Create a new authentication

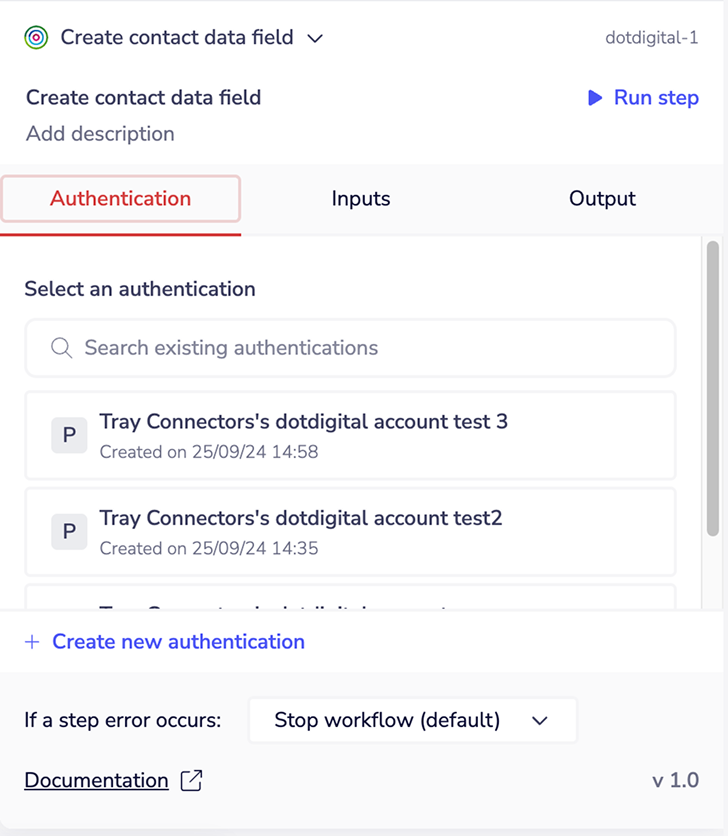coord(177,641)
